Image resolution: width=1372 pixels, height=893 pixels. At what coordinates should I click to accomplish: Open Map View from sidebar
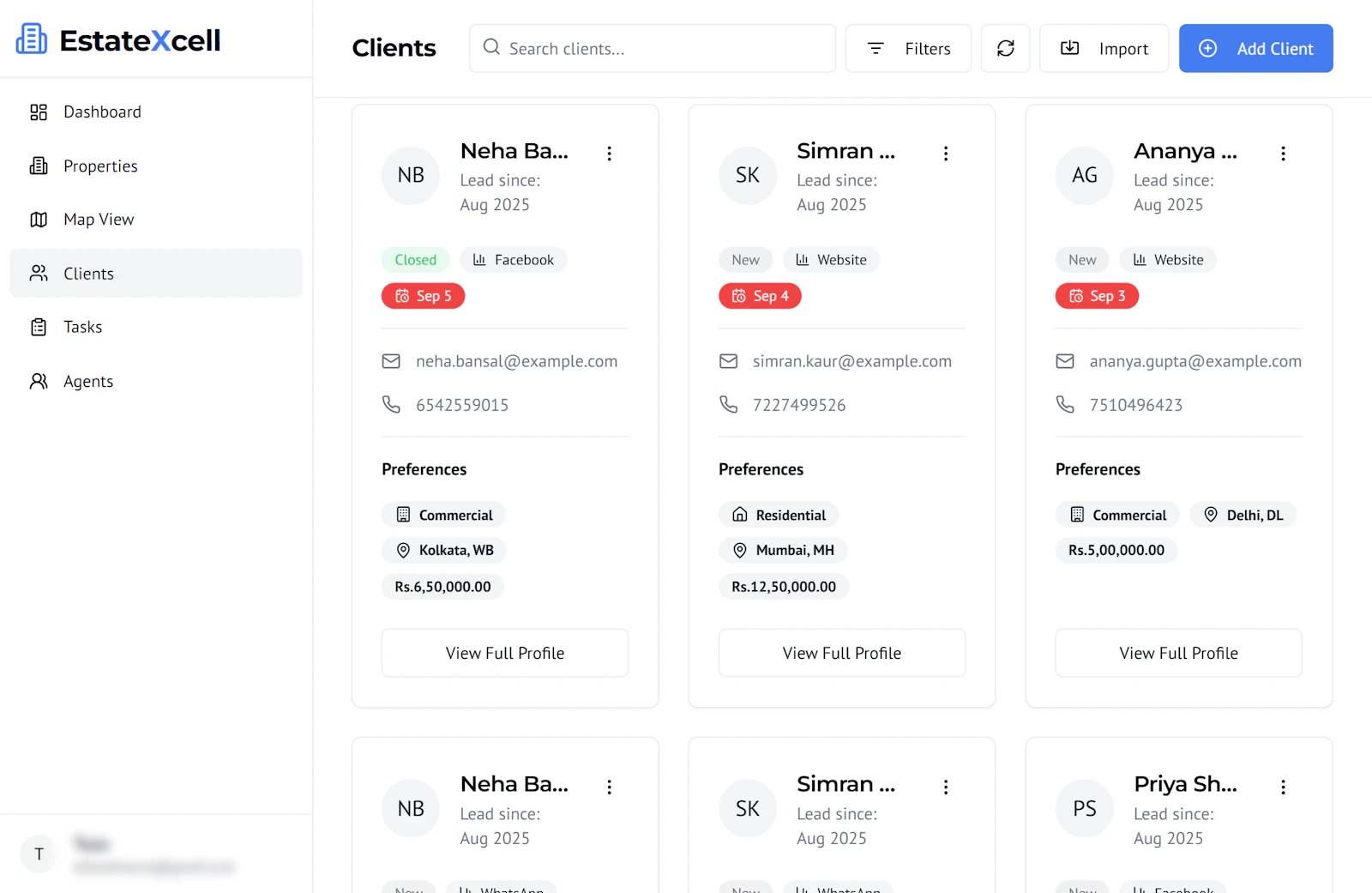[x=156, y=220]
